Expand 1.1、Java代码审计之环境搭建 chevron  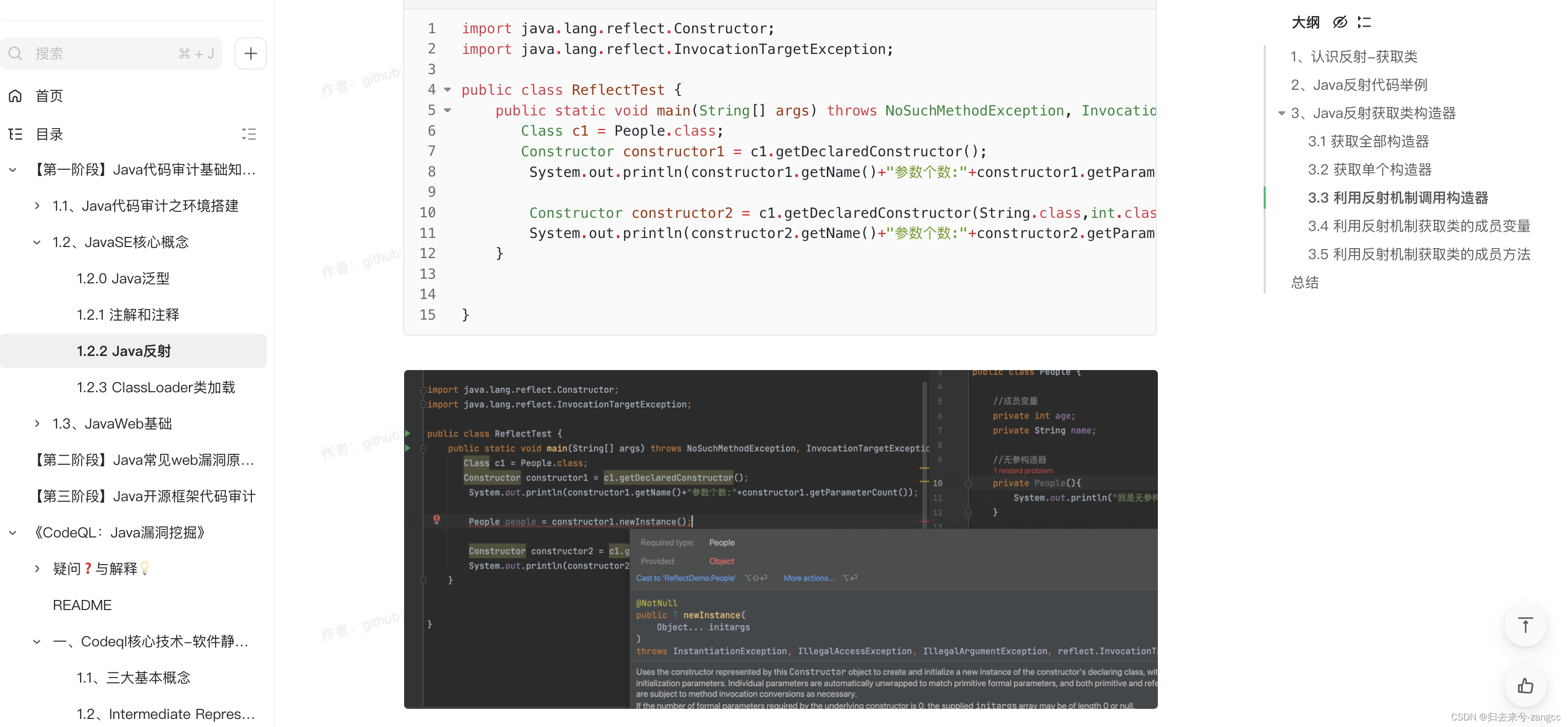(x=37, y=206)
